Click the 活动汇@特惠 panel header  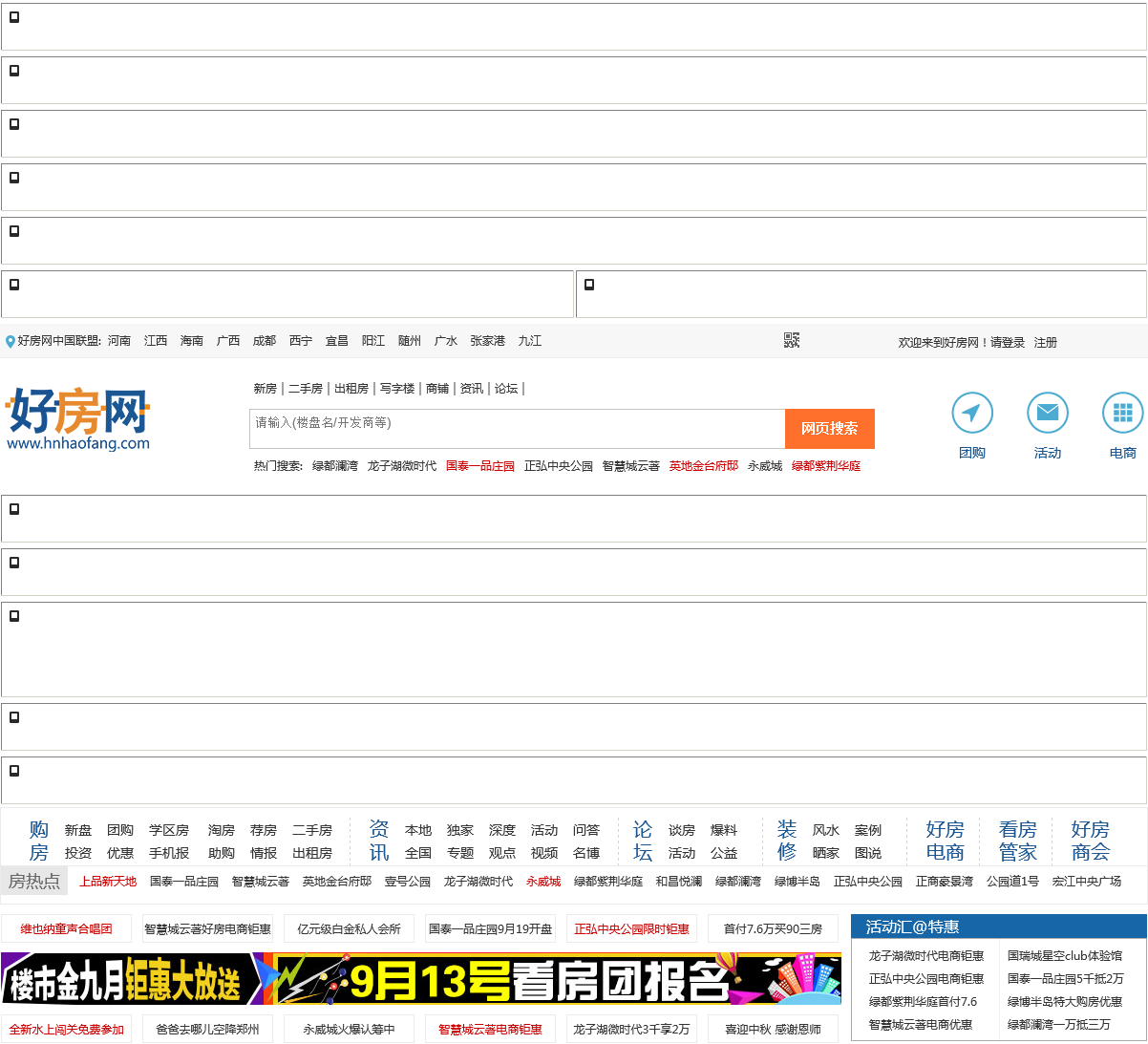[x=999, y=927]
